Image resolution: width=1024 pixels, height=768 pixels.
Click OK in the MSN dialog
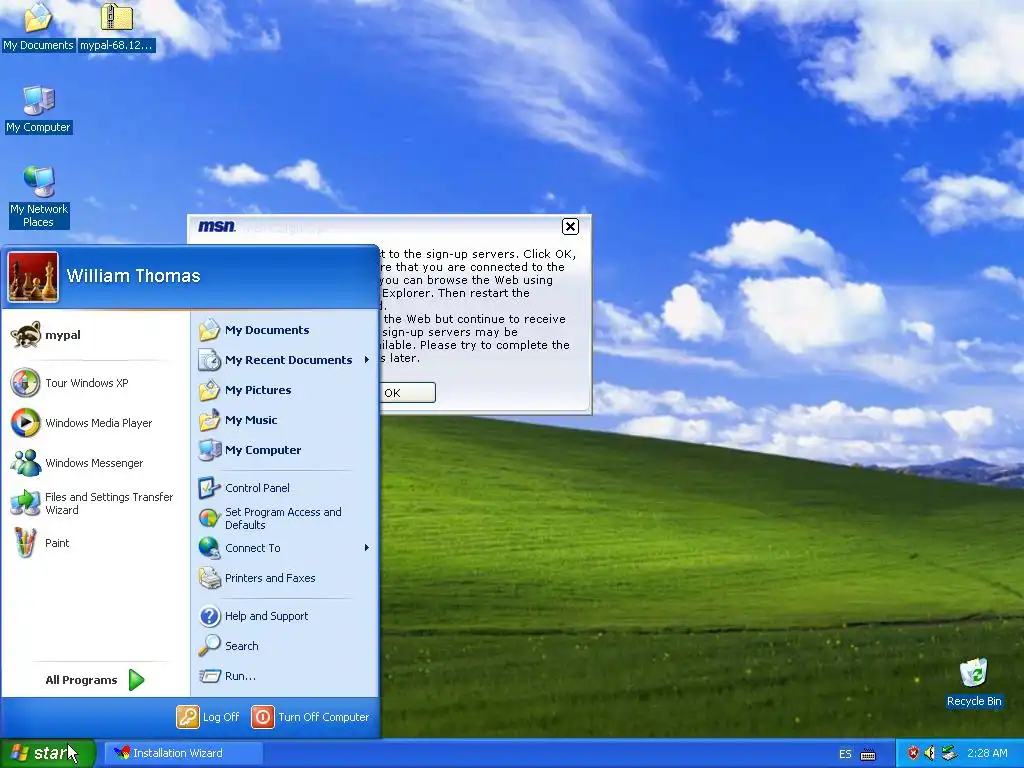(407, 392)
